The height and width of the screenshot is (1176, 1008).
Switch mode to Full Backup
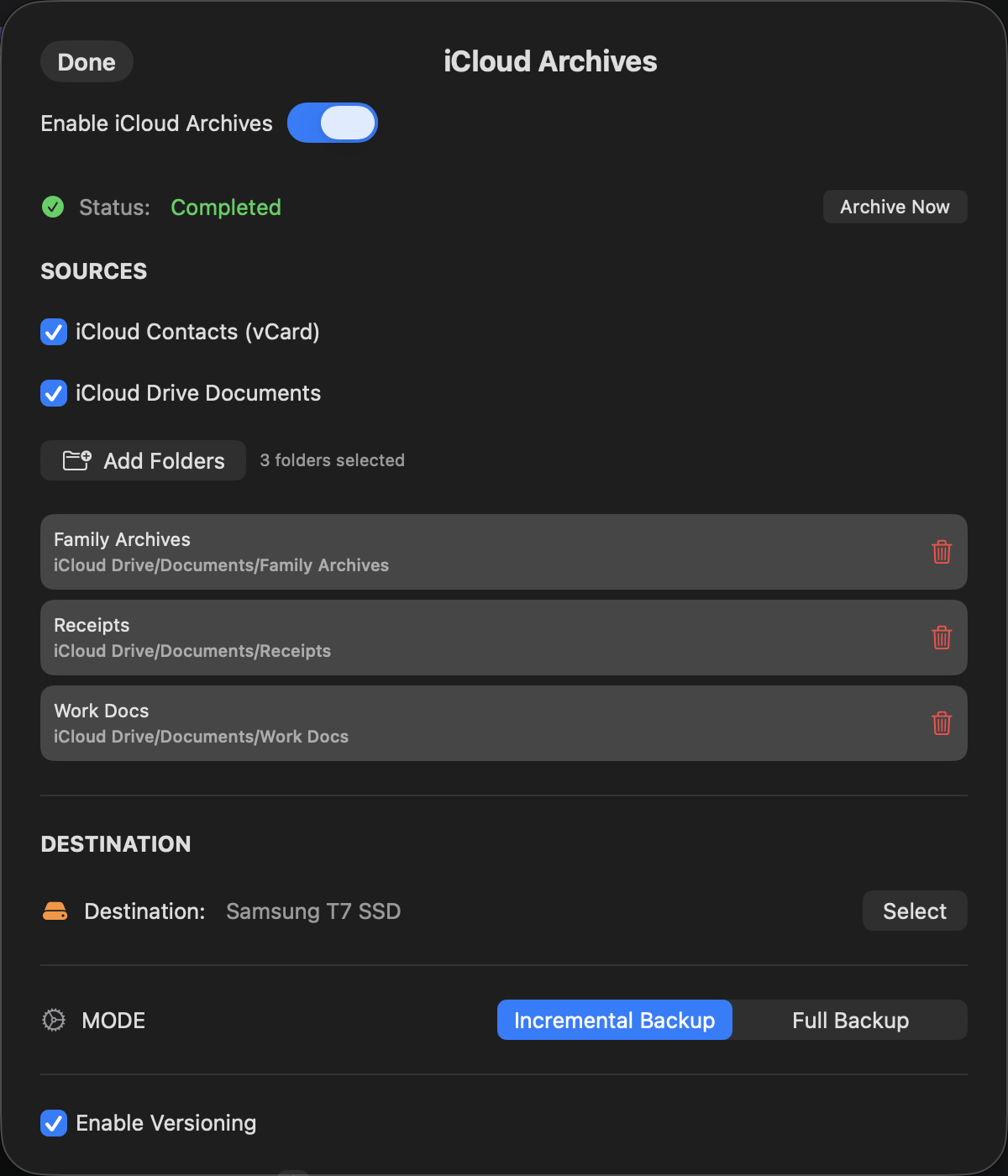point(850,1020)
